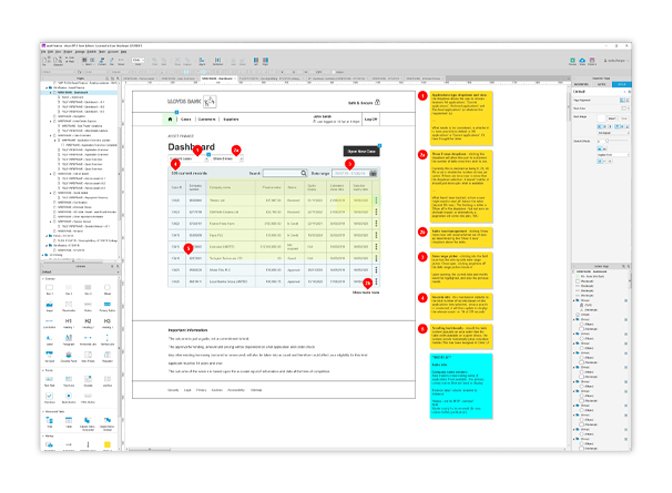Viewport: 672px width, 493px height.
Task: Select the Box 1 widget in Libraries
Action: [x=49, y=289]
